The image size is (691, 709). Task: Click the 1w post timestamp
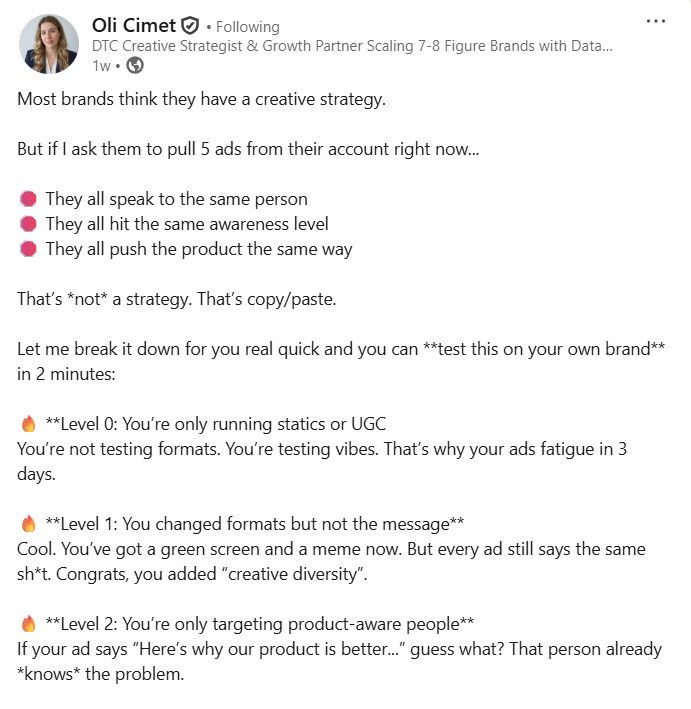pyautogui.click(x=101, y=66)
